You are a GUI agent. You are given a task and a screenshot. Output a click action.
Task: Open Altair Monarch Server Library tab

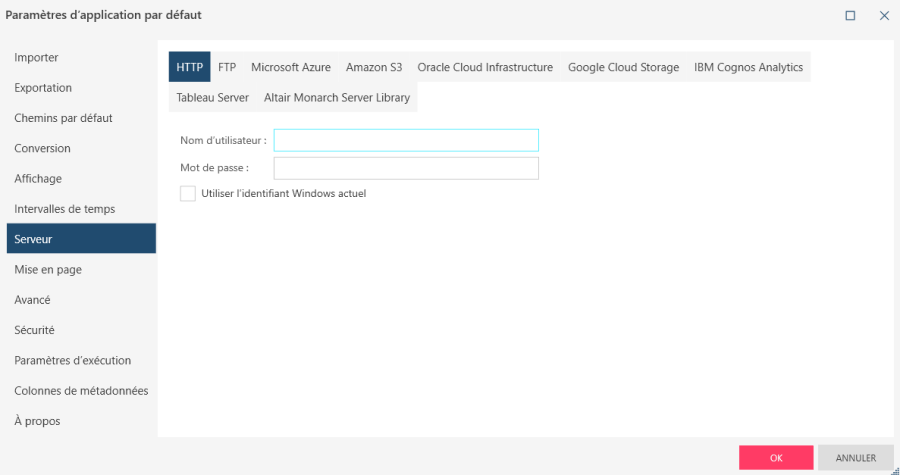tap(336, 97)
